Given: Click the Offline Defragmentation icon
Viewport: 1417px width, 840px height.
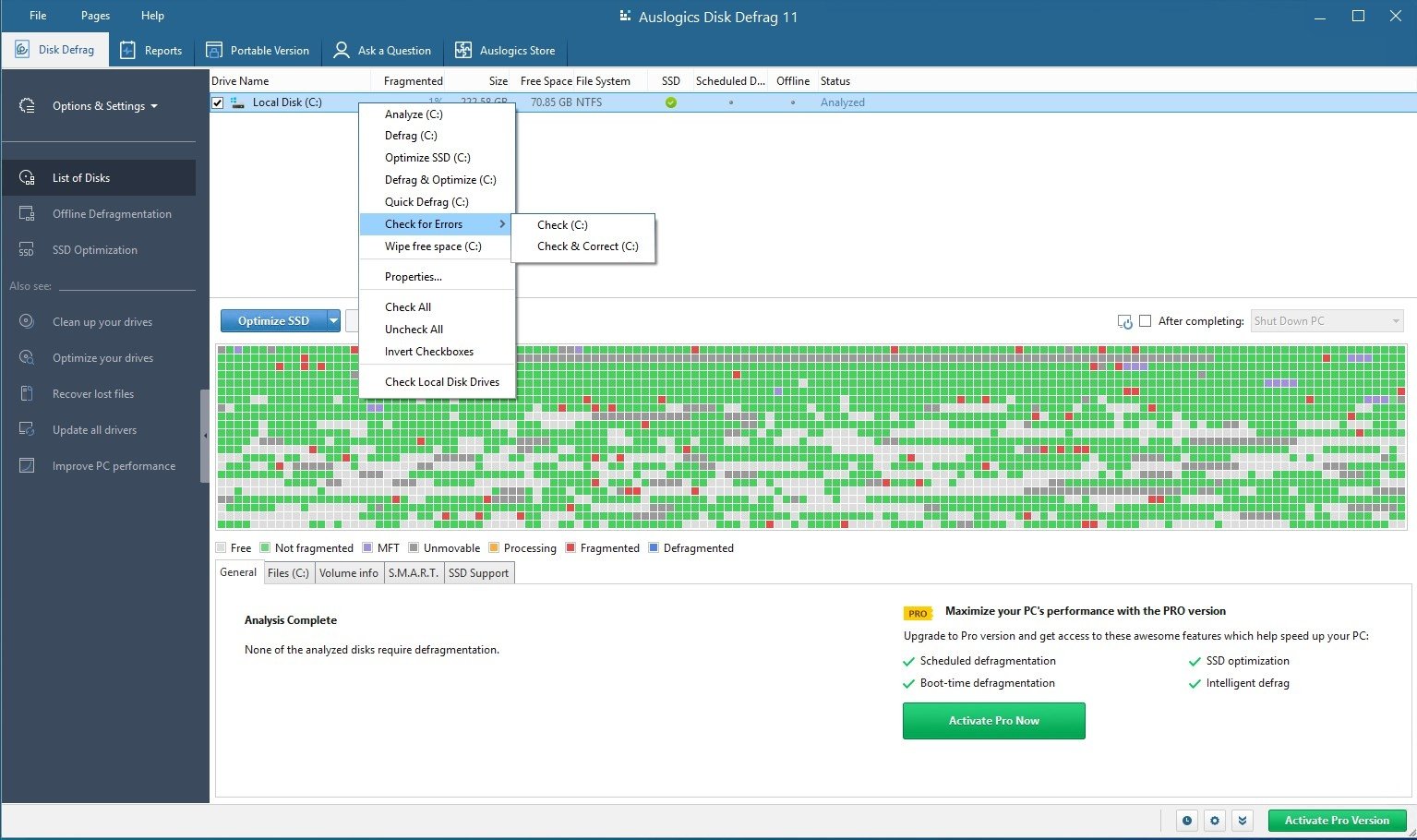Looking at the screenshot, I should (x=27, y=213).
